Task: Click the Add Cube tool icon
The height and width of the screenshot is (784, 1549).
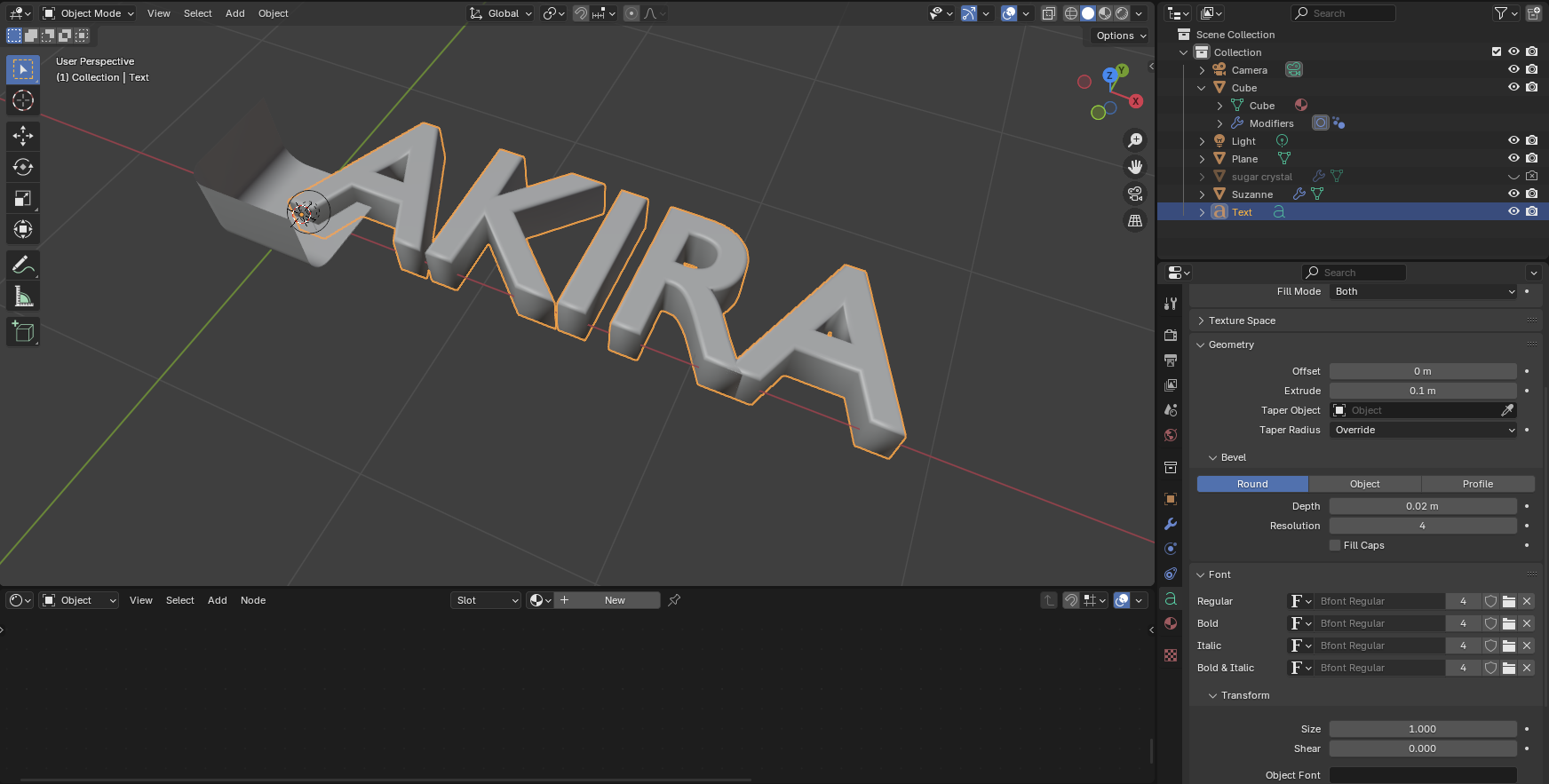Action: pyautogui.click(x=23, y=332)
